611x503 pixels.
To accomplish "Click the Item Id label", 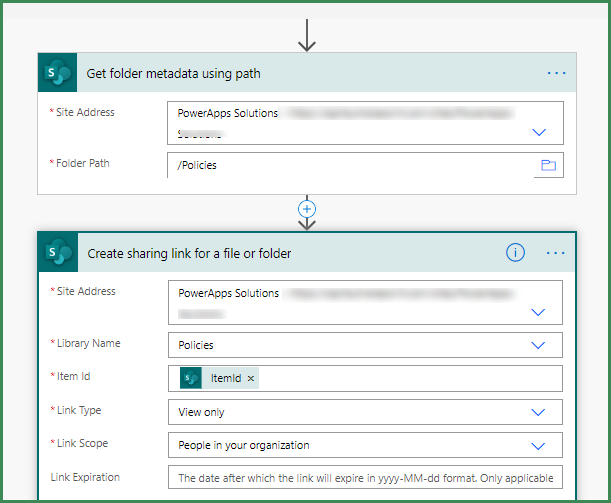I will (73, 376).
